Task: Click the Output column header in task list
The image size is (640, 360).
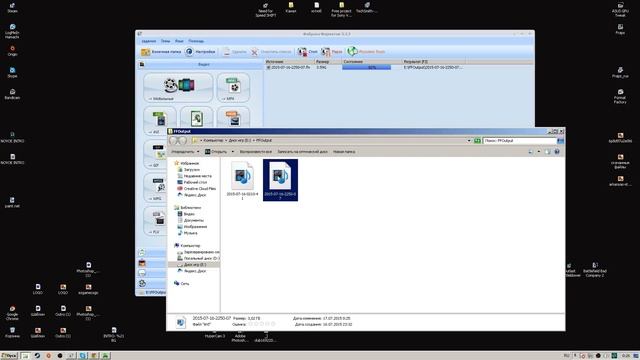Action: pyautogui.click(x=434, y=62)
